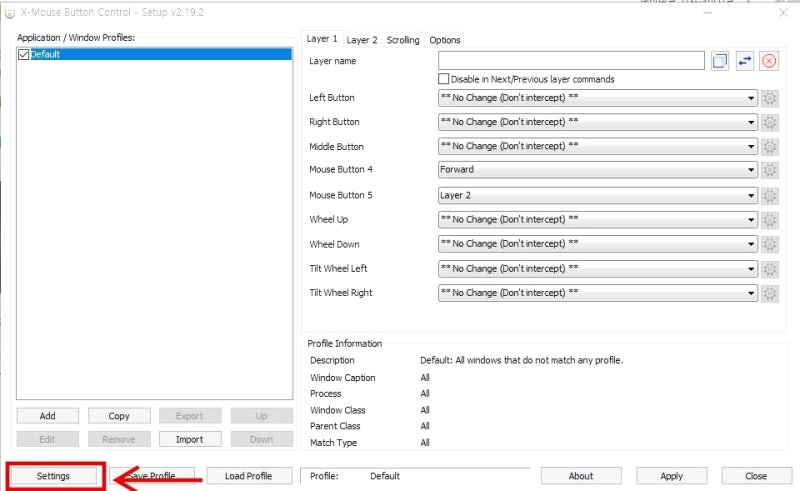Open the Middle Button action dropdown

coord(597,146)
